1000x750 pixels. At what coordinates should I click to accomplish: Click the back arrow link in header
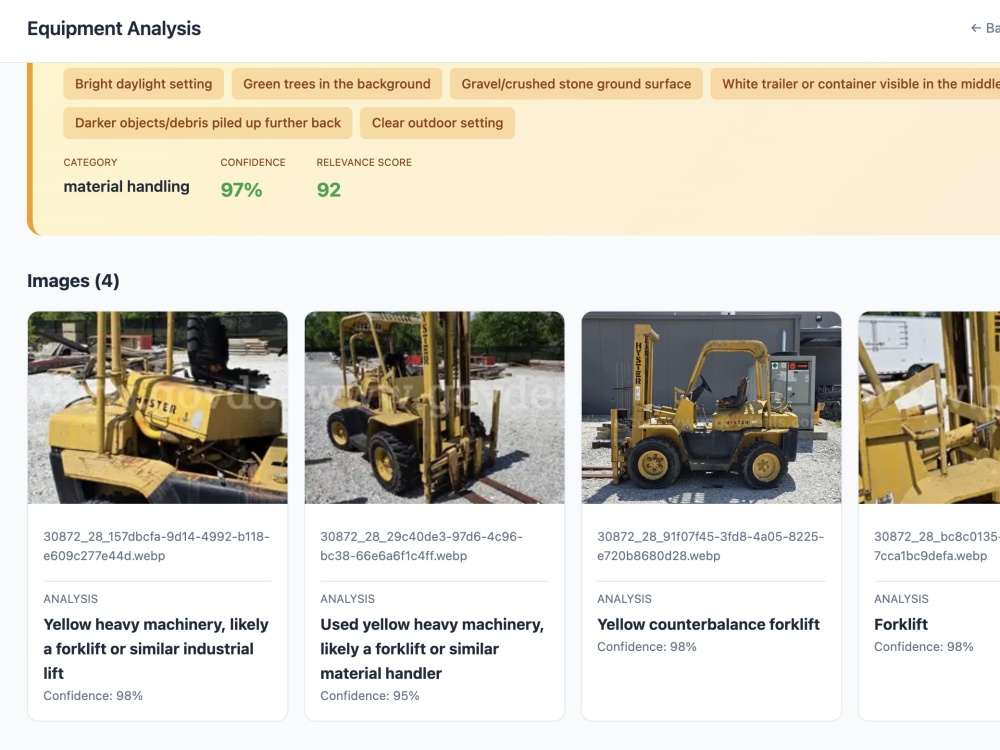[x=985, y=28]
